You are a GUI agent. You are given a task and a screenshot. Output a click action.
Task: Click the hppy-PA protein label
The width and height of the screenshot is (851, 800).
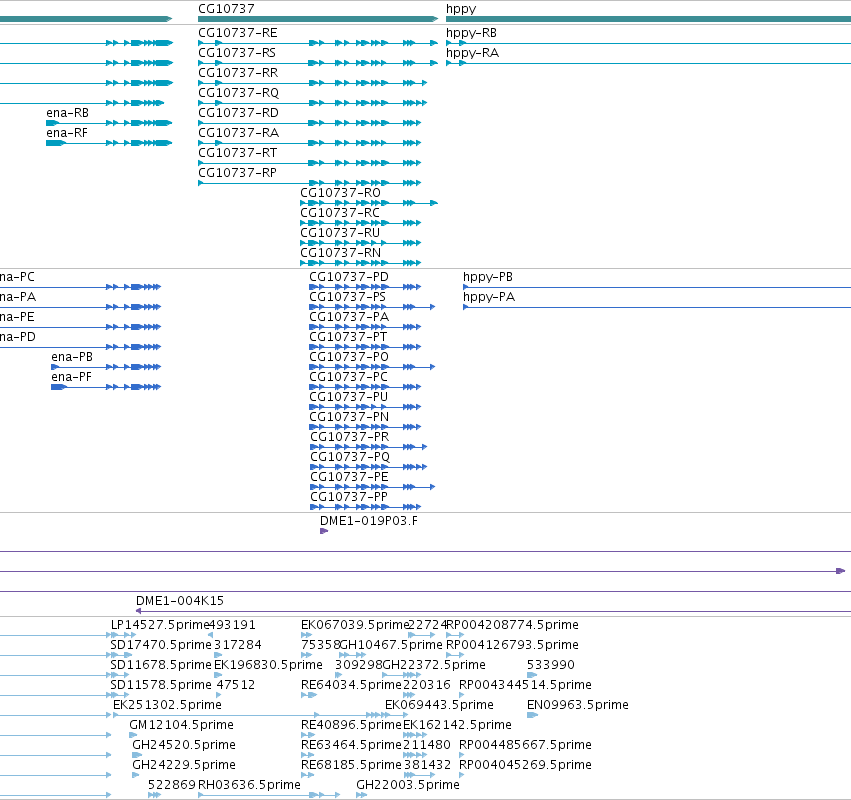point(489,297)
